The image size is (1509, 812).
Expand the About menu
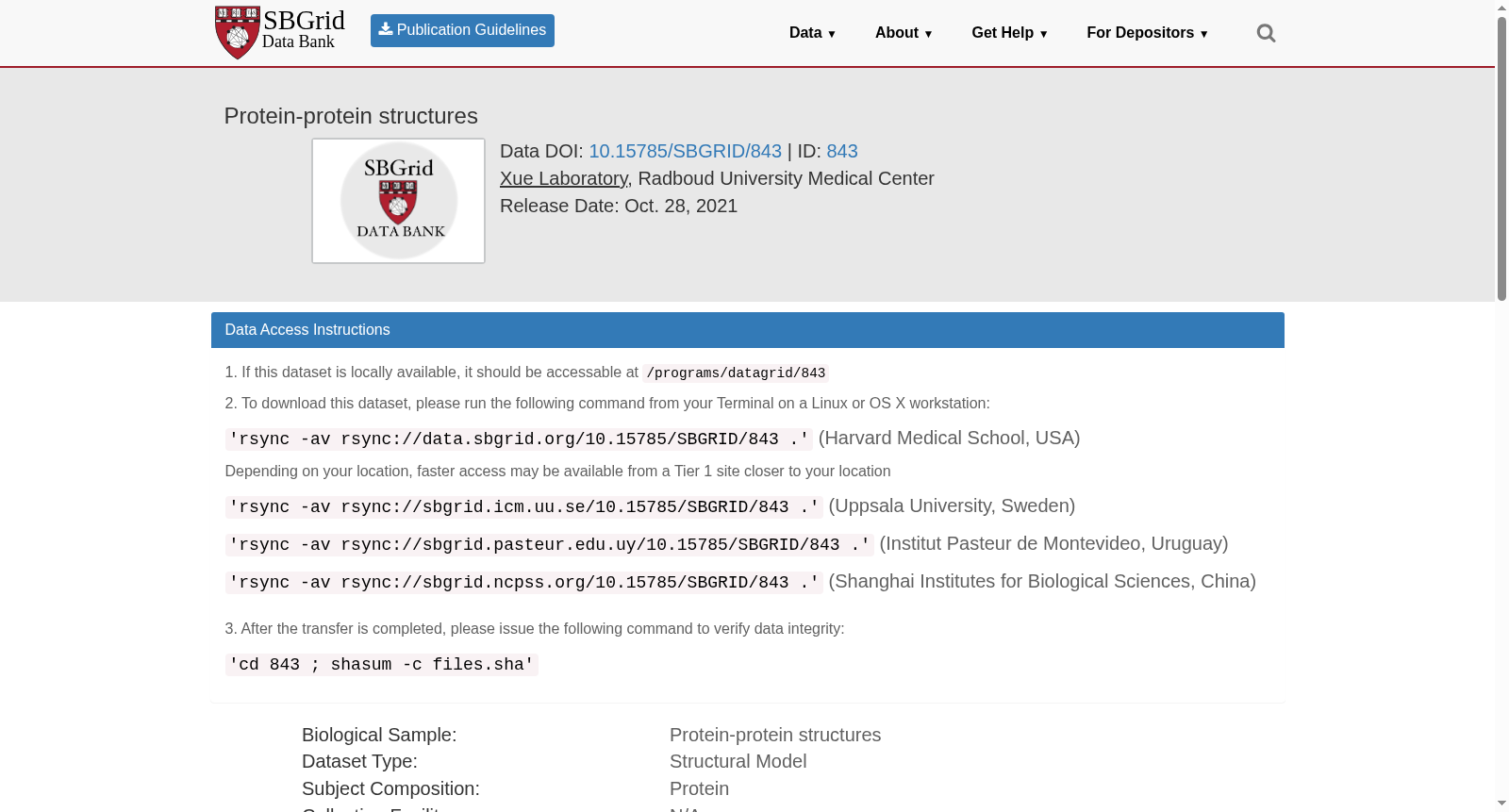[x=904, y=33]
